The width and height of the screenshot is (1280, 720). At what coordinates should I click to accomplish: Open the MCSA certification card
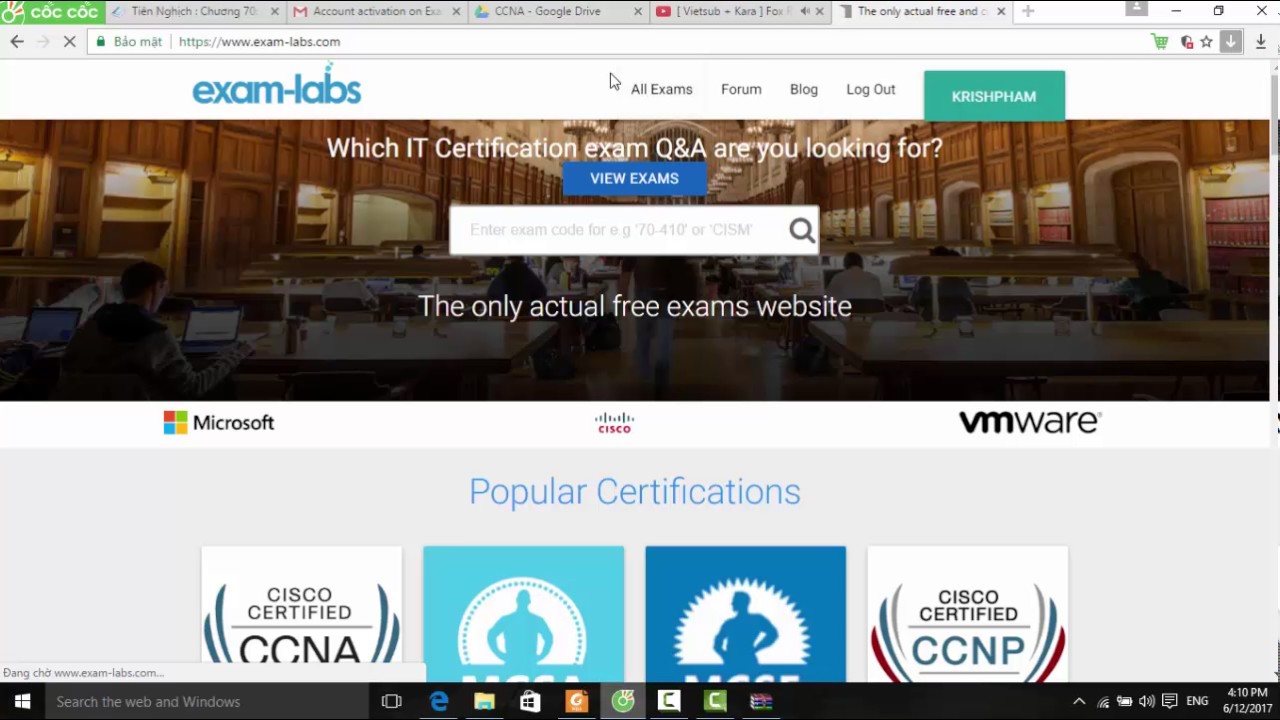pos(523,614)
